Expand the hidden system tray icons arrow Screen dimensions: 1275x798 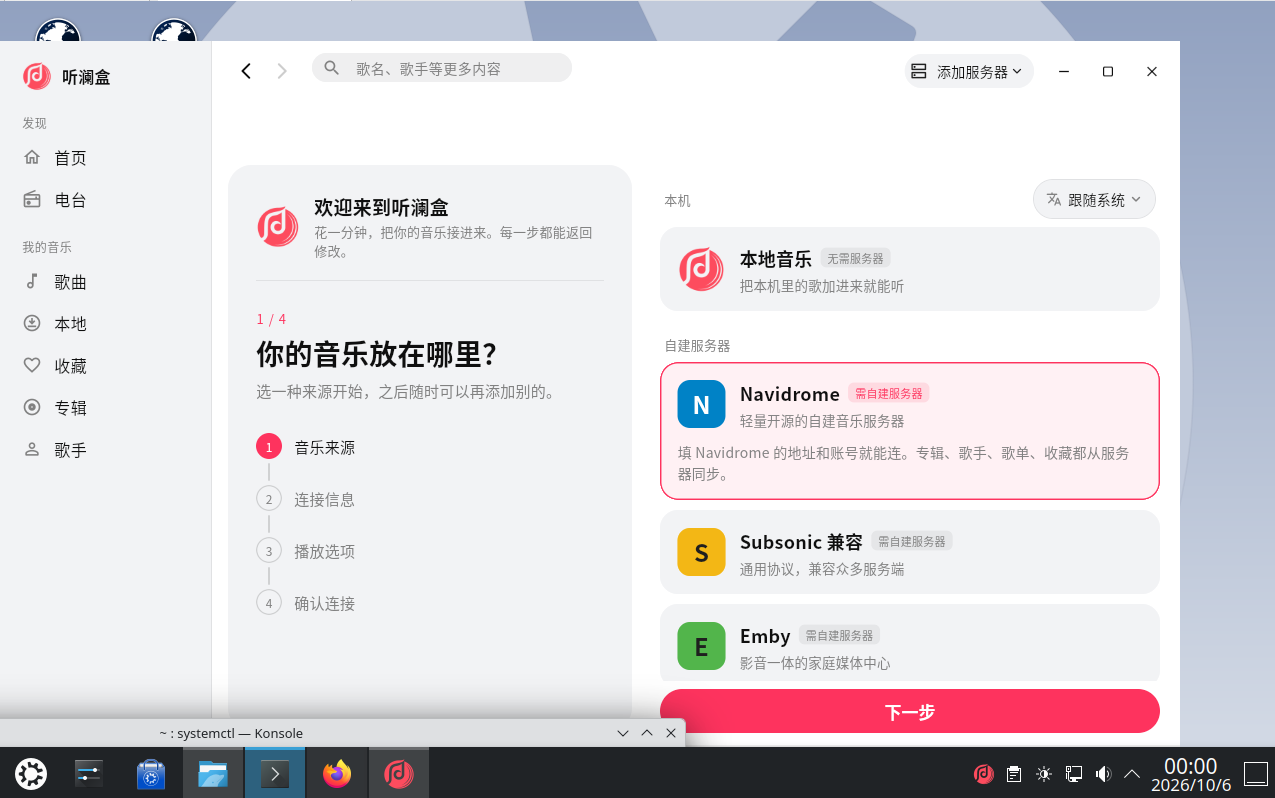1132,773
